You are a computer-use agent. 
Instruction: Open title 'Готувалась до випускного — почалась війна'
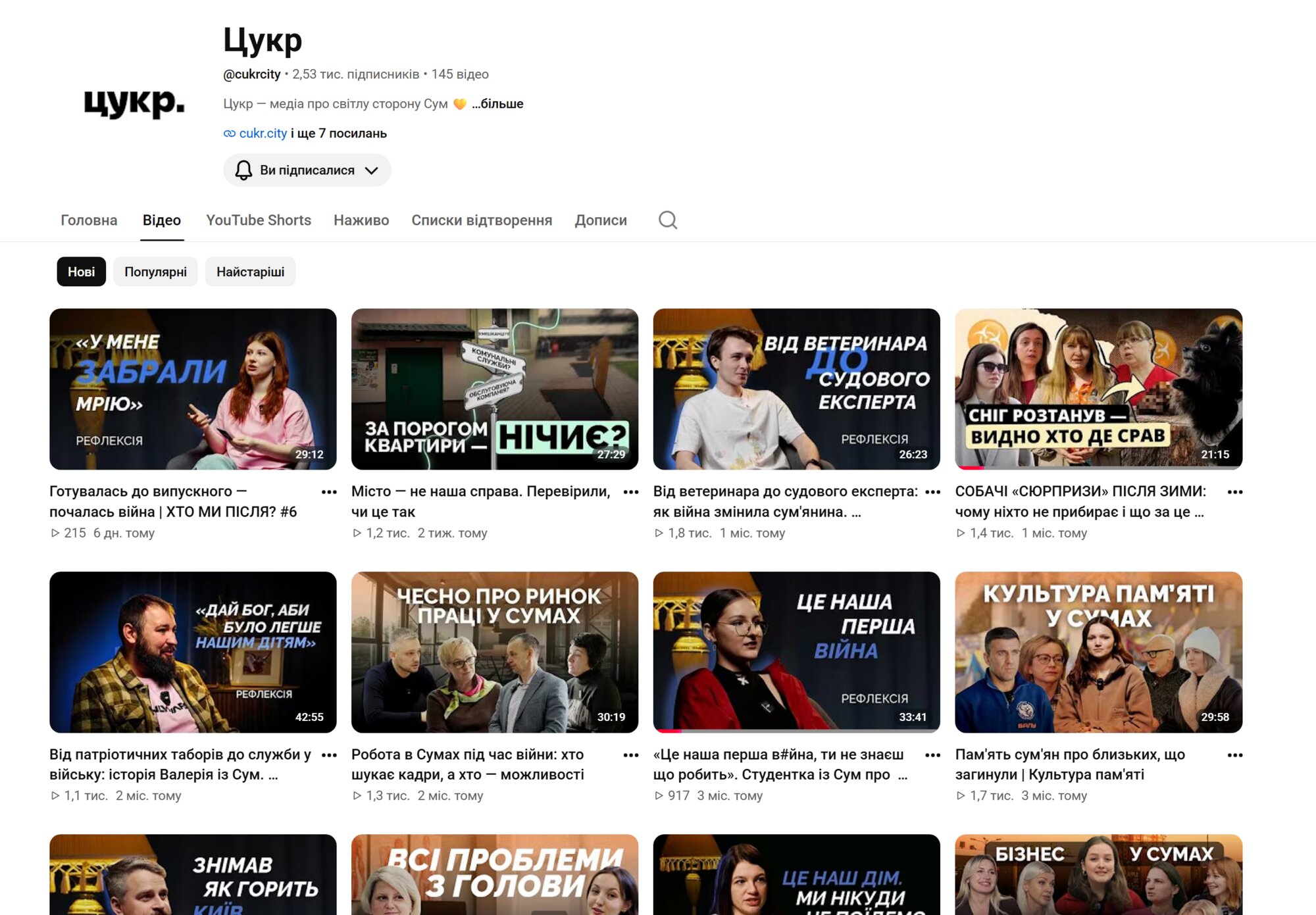pos(174,501)
